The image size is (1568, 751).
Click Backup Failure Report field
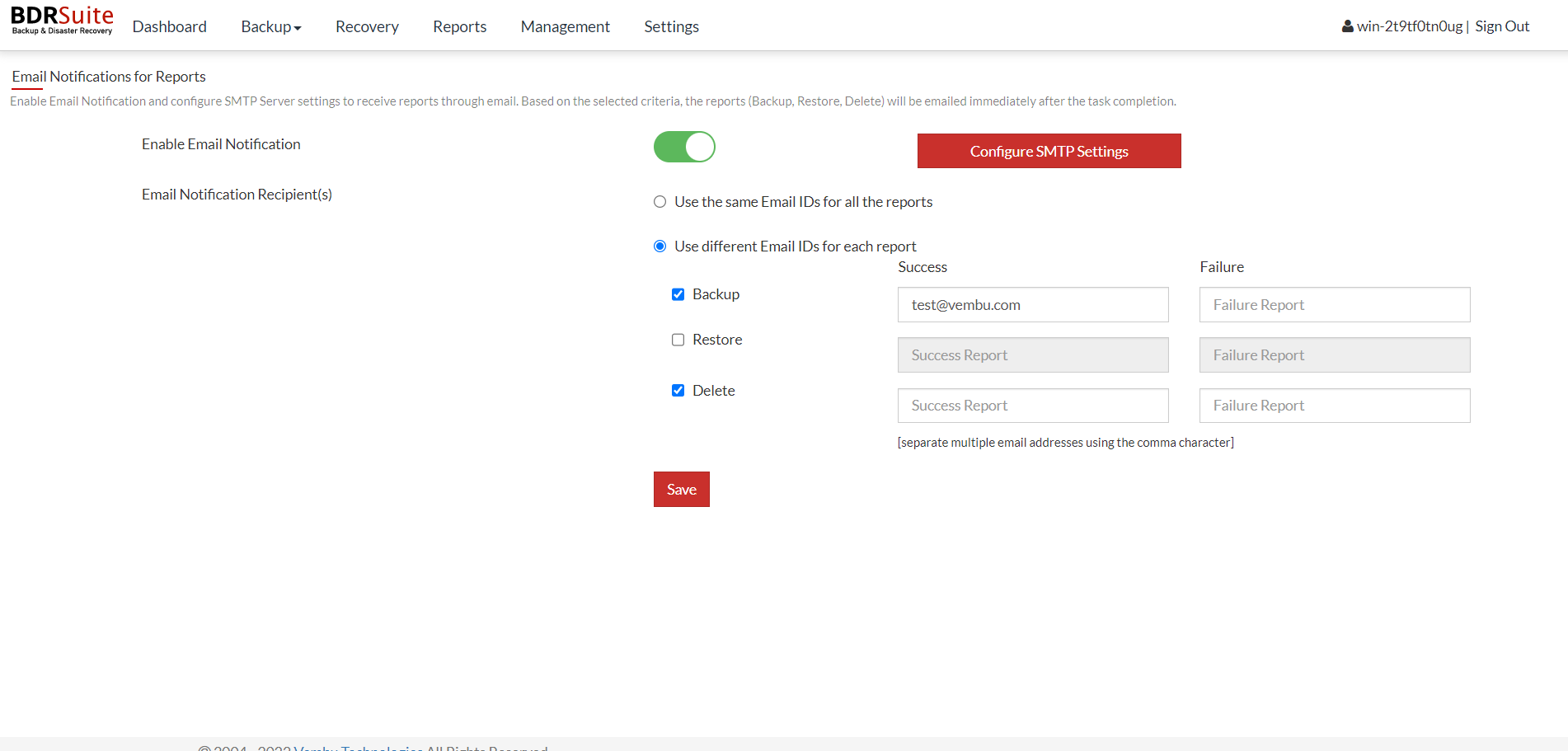click(x=1335, y=305)
